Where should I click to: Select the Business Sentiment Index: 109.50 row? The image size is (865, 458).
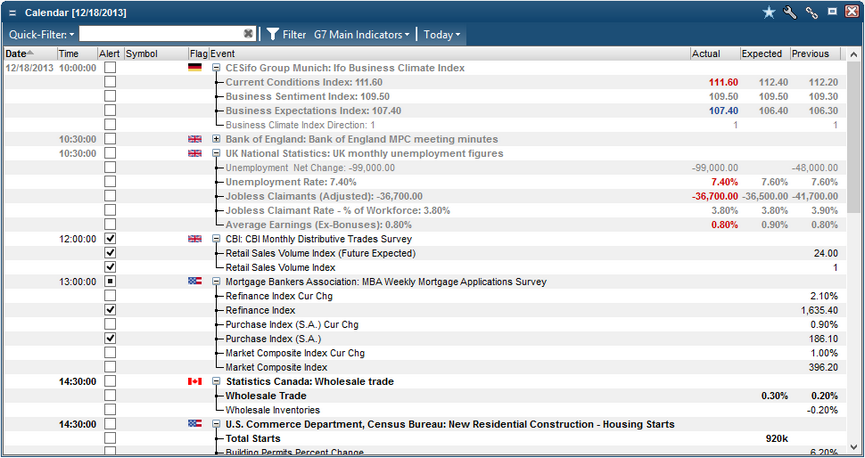pos(424,96)
